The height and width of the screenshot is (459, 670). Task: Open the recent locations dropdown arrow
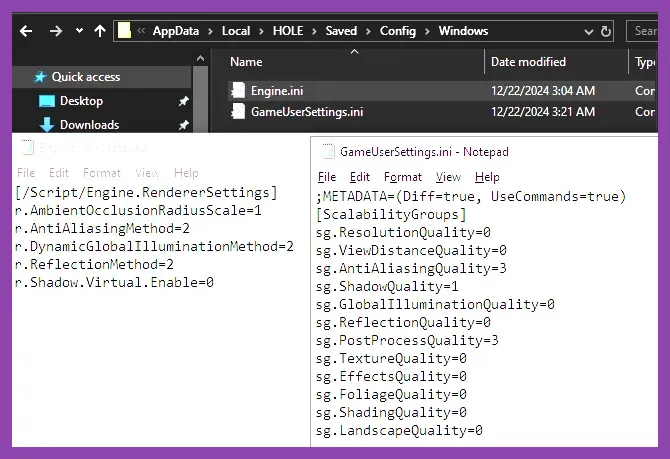(79, 31)
